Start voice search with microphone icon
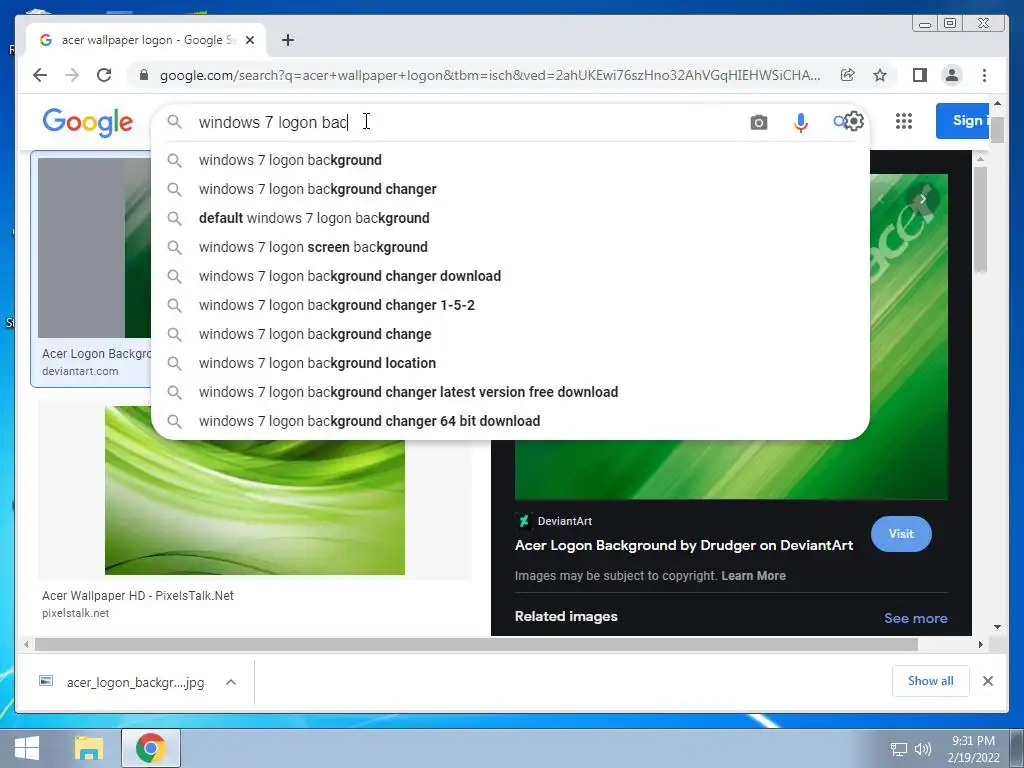The height and width of the screenshot is (768, 1024). pyautogui.click(x=800, y=122)
